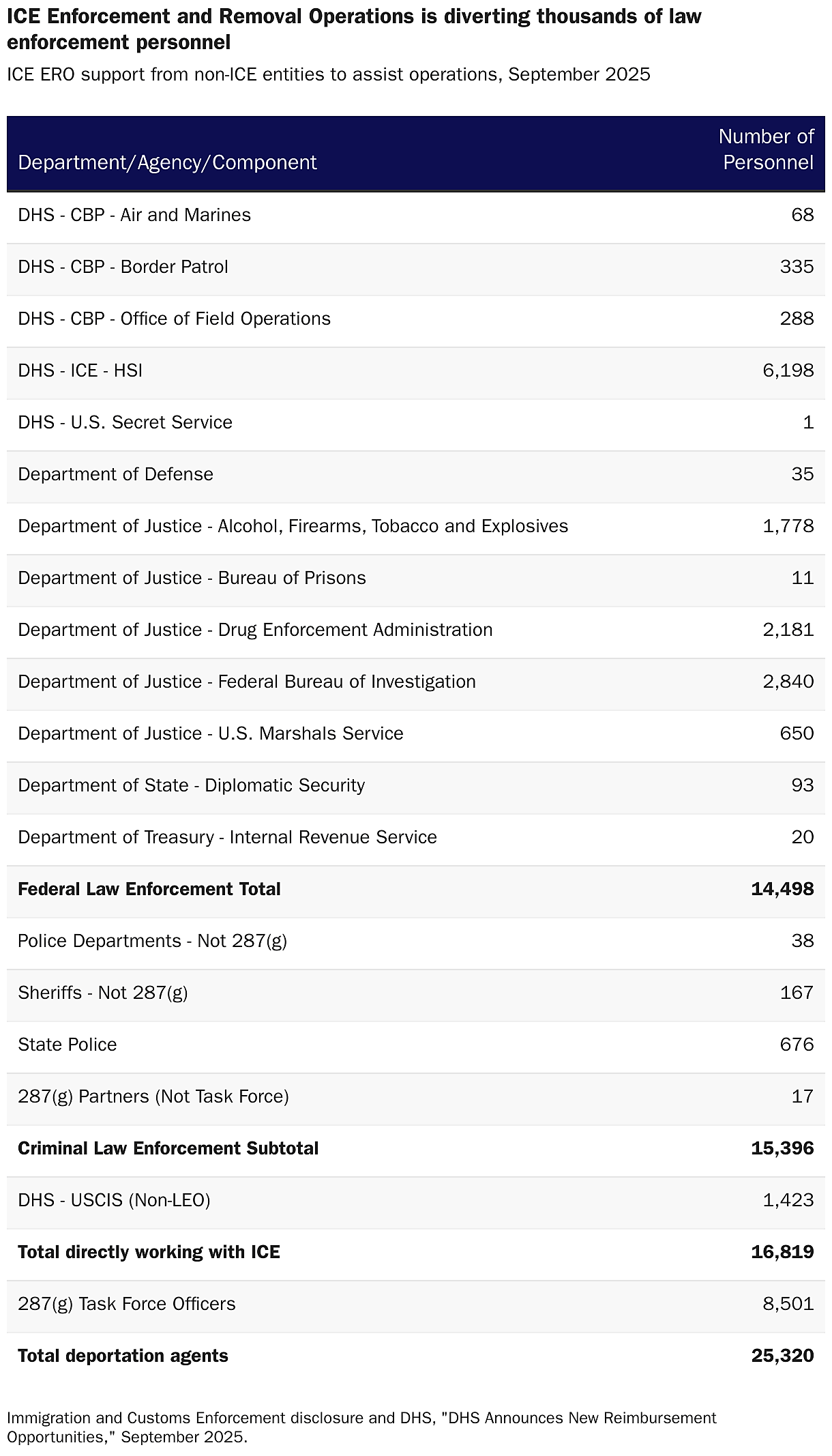832x1456 pixels.
Task: Click the Department/Agency/Component column header
Action: click(x=167, y=162)
